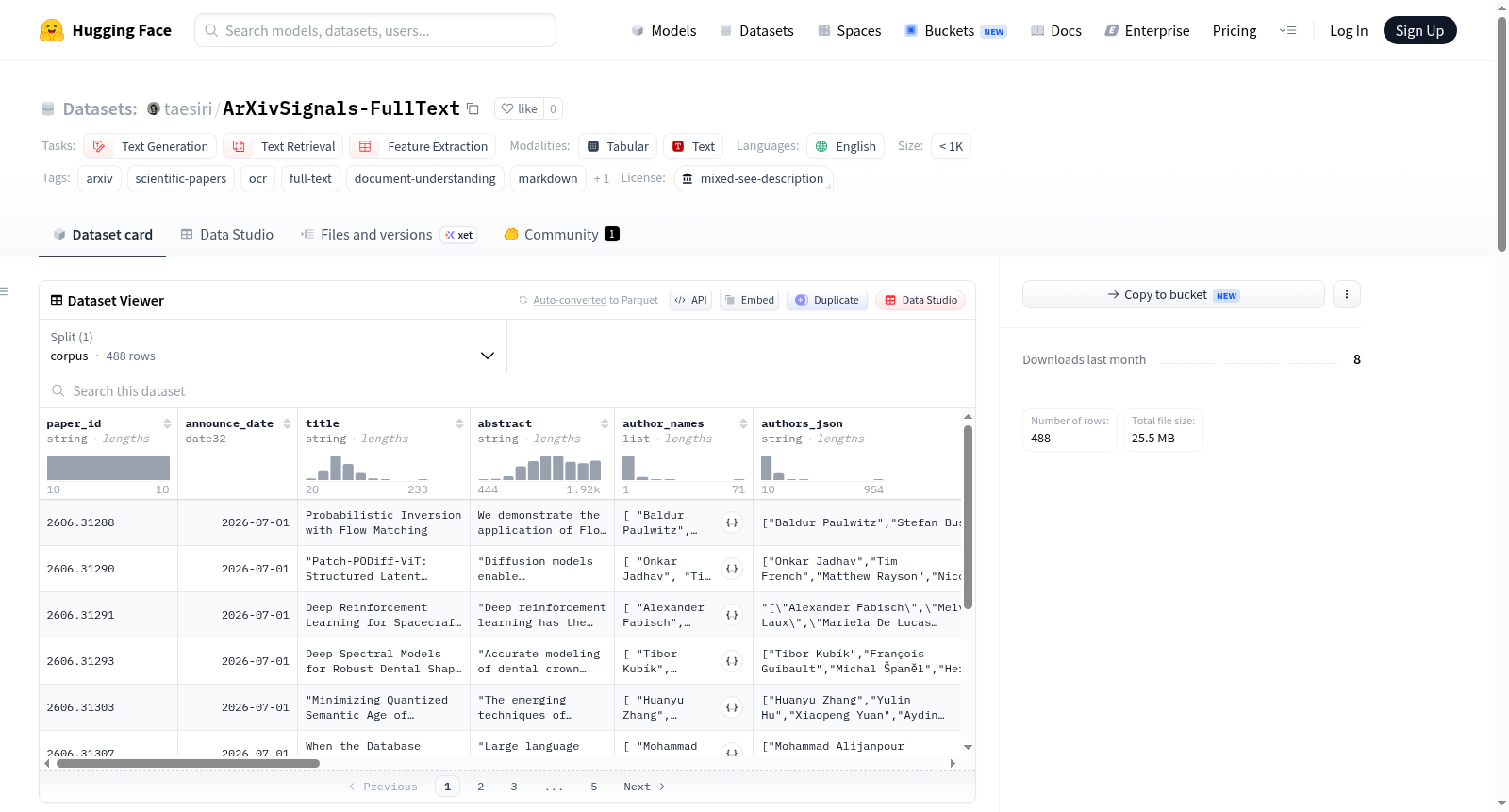The image size is (1509, 812).
Task: Select the Text Generation task tag
Action: click(151, 146)
